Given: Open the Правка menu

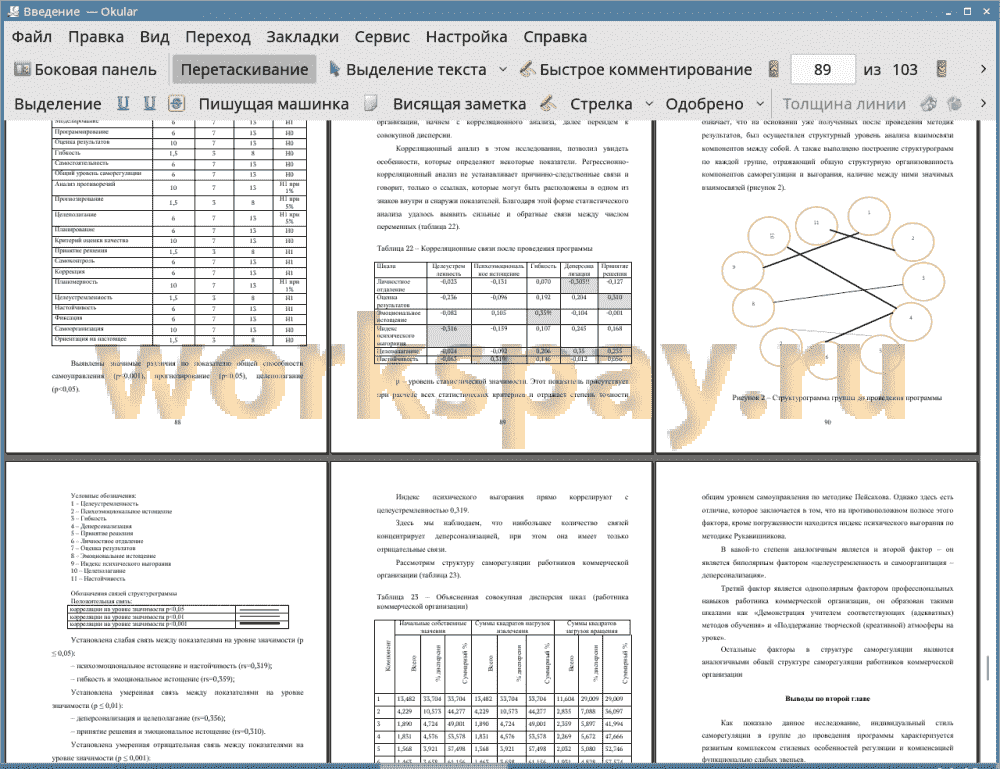Looking at the screenshot, I should [96, 37].
